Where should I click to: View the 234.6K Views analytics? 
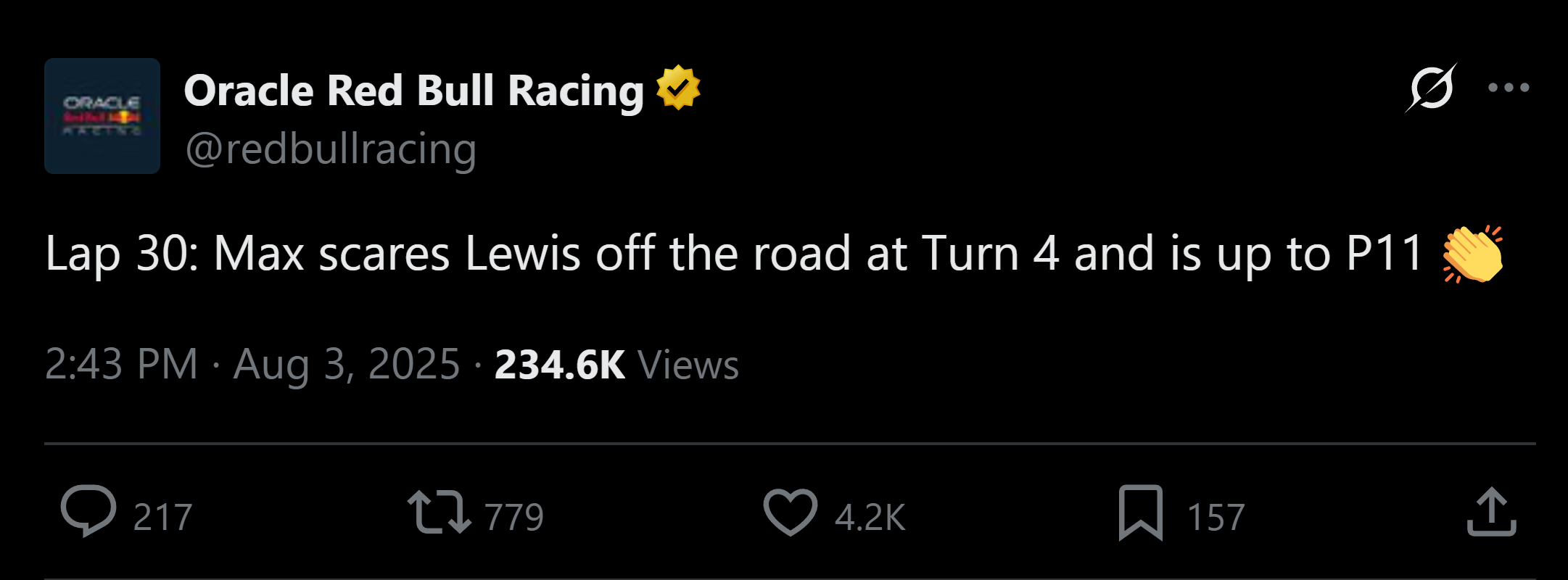[x=616, y=364]
